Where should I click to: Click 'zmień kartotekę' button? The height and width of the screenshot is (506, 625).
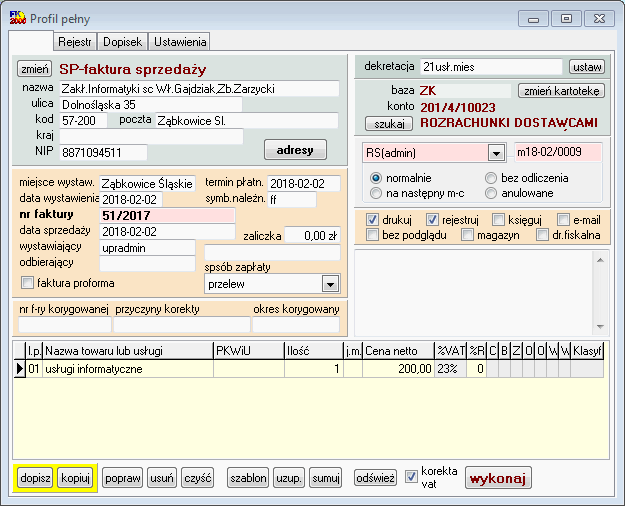coord(561,91)
